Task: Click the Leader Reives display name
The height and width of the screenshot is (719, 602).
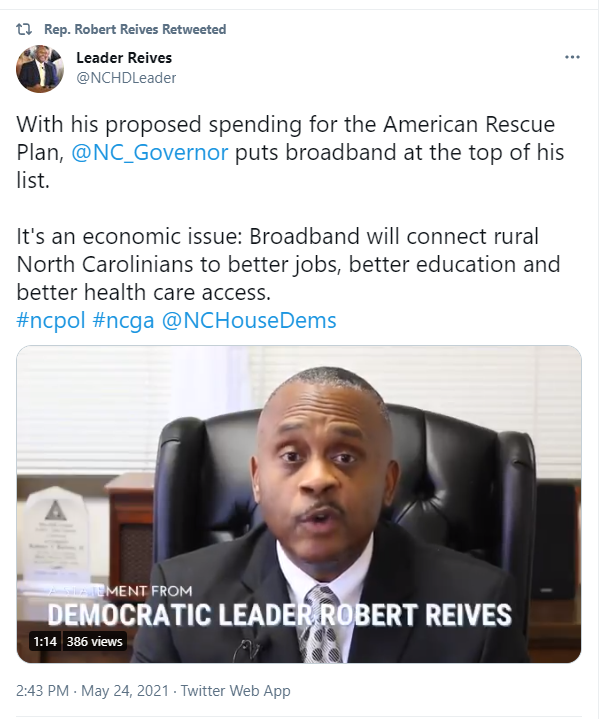Action: (124, 58)
